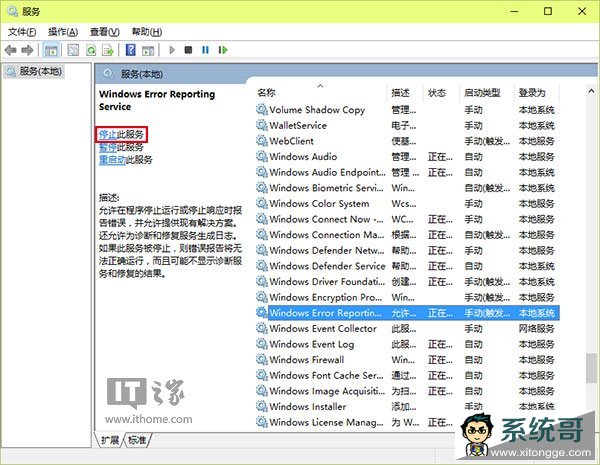Select Windows Driver Foundati... service row

coord(406,282)
